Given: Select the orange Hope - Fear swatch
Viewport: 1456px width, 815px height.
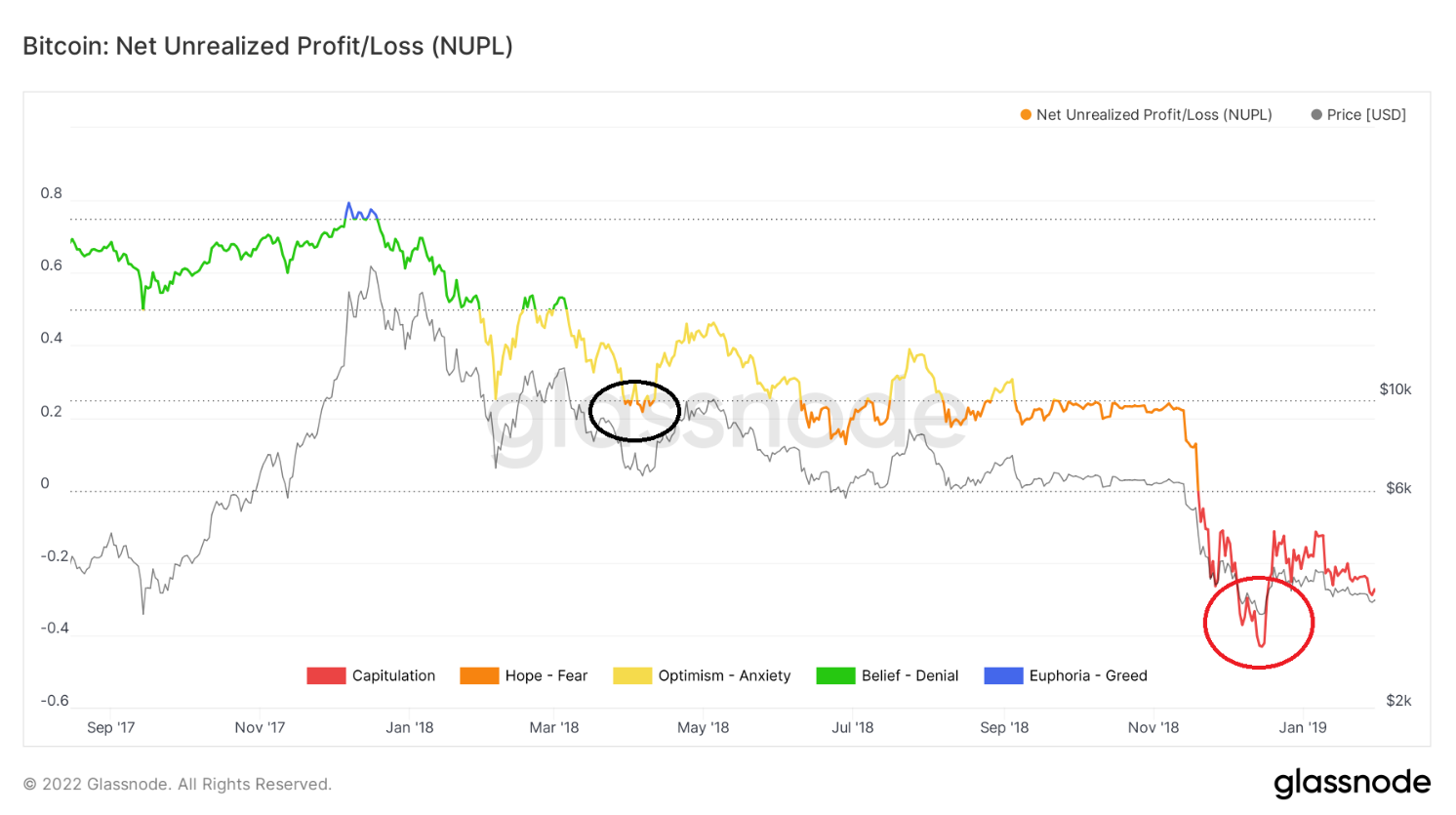Looking at the screenshot, I should pyautogui.click(x=479, y=675).
